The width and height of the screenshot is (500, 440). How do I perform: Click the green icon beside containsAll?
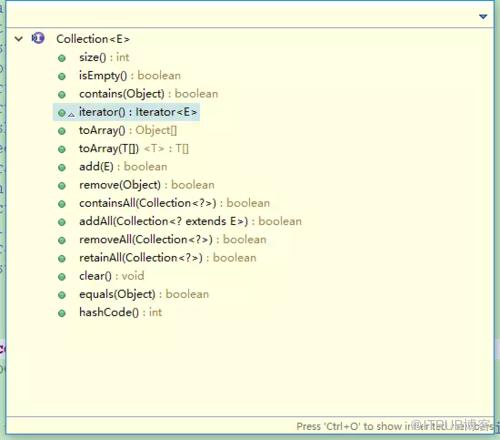62,204
